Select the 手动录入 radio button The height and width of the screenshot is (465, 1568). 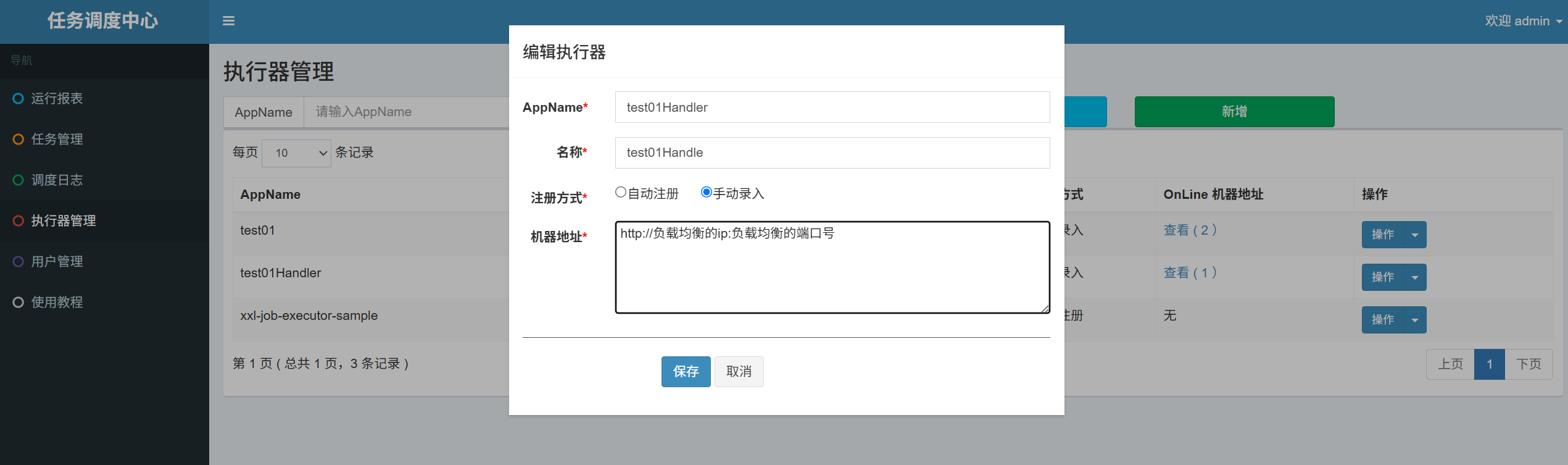[707, 193]
